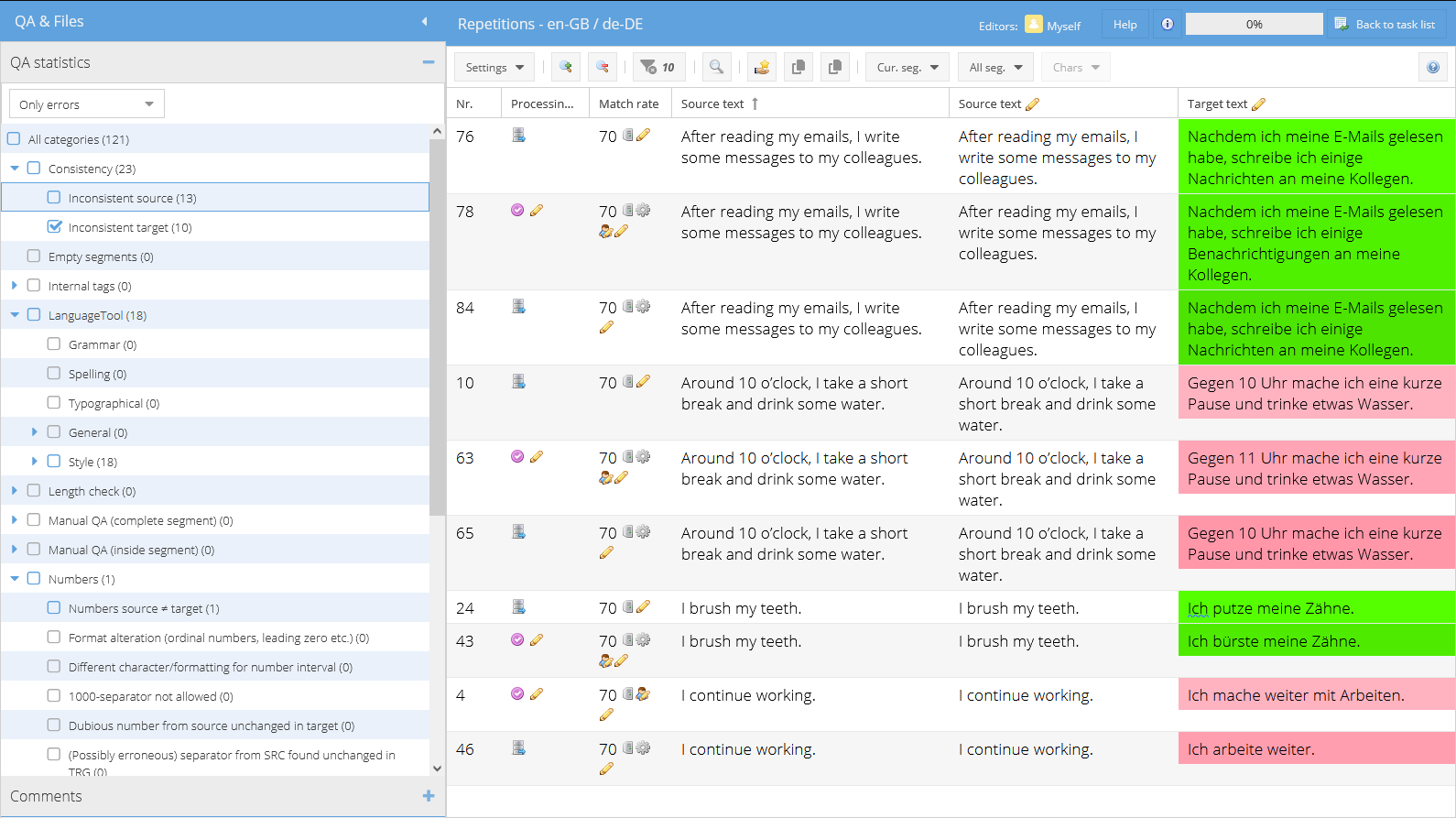Click the first copy documents toolbar icon

tap(799, 67)
